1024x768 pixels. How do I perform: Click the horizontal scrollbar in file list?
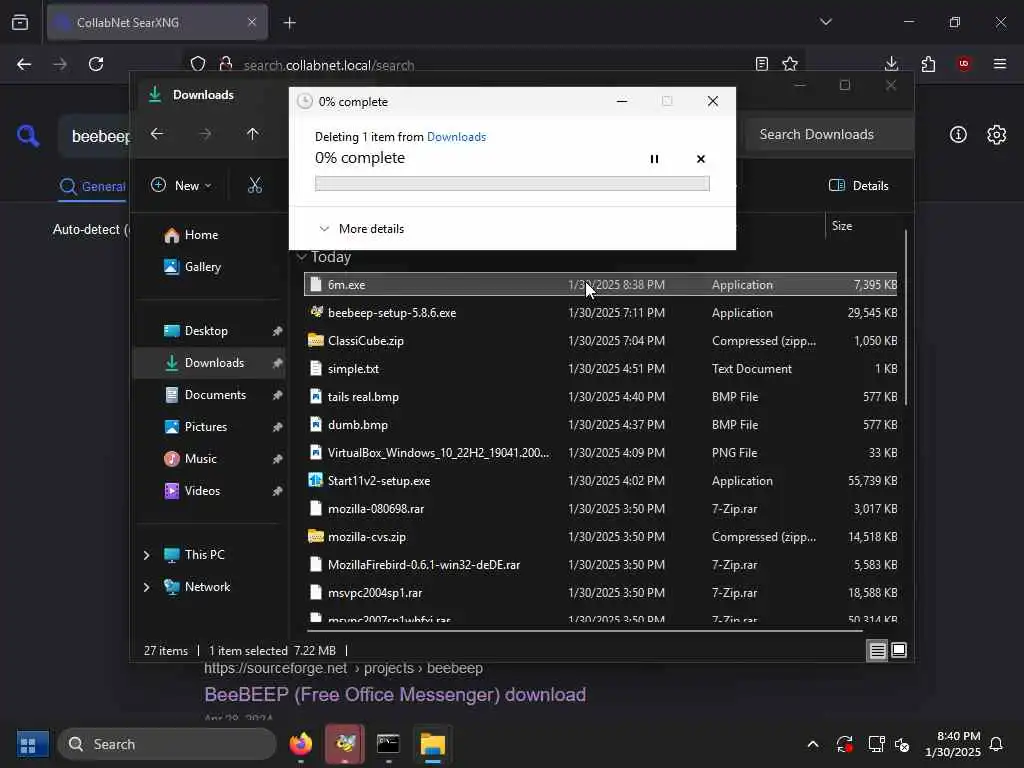tap(584, 631)
